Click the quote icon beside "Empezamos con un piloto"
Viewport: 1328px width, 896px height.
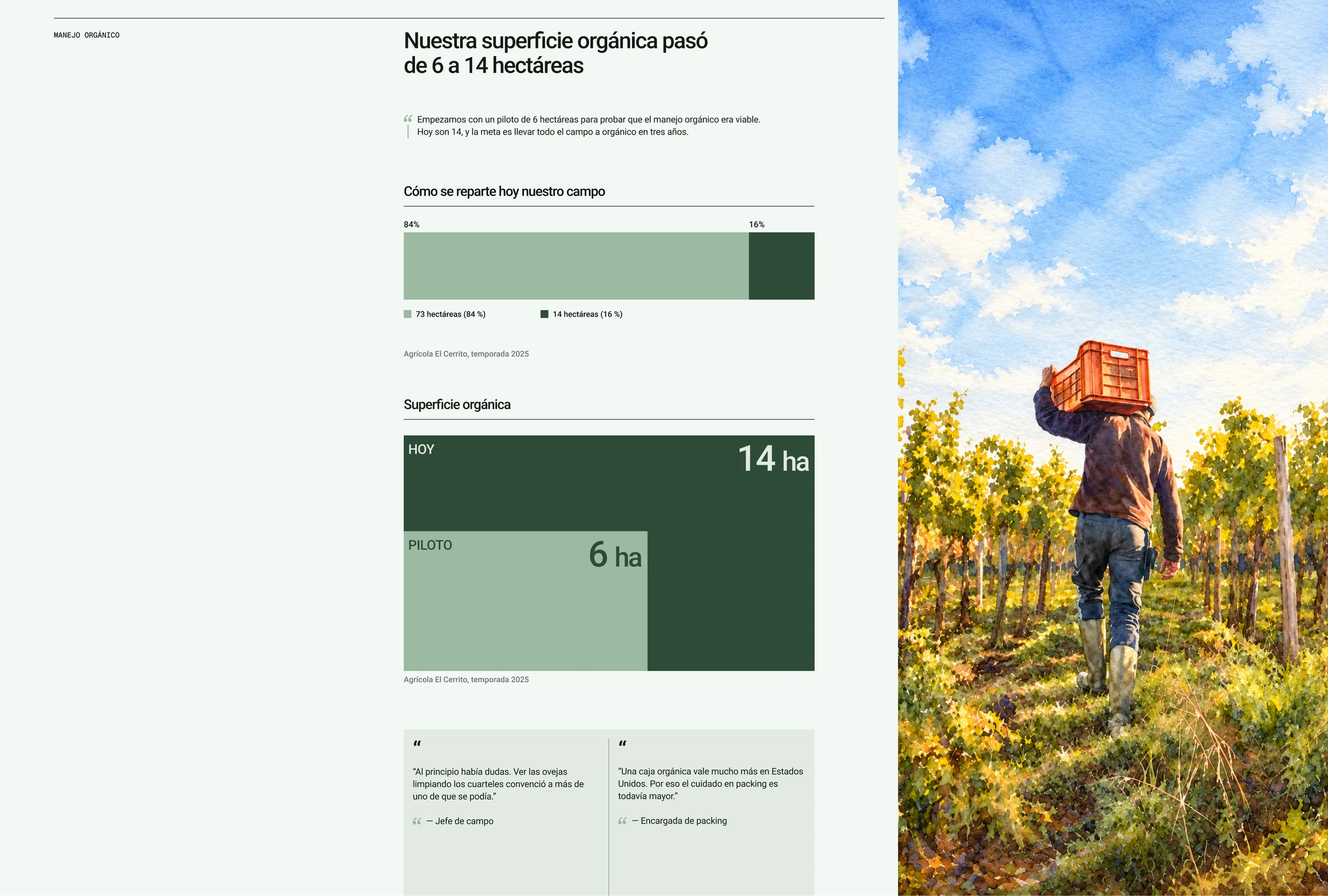pyautogui.click(x=408, y=119)
